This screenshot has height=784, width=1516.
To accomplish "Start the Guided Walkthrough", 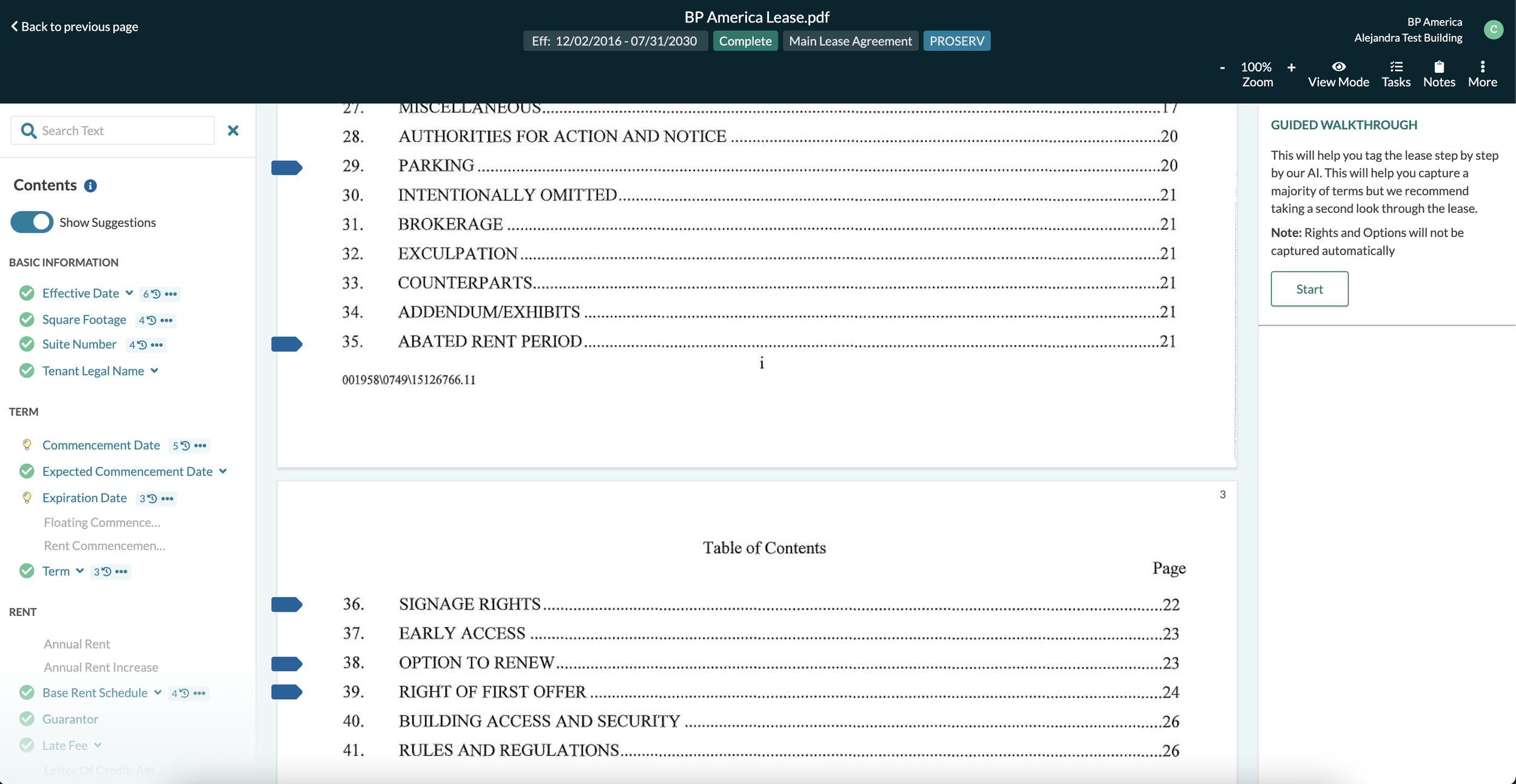I will coord(1309,289).
